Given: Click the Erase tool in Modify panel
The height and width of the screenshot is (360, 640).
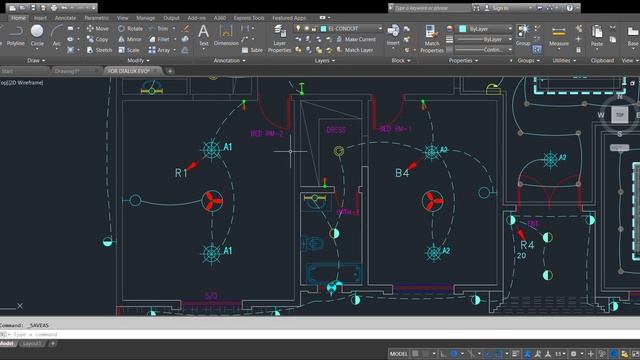Looking at the screenshot, I should (185, 29).
